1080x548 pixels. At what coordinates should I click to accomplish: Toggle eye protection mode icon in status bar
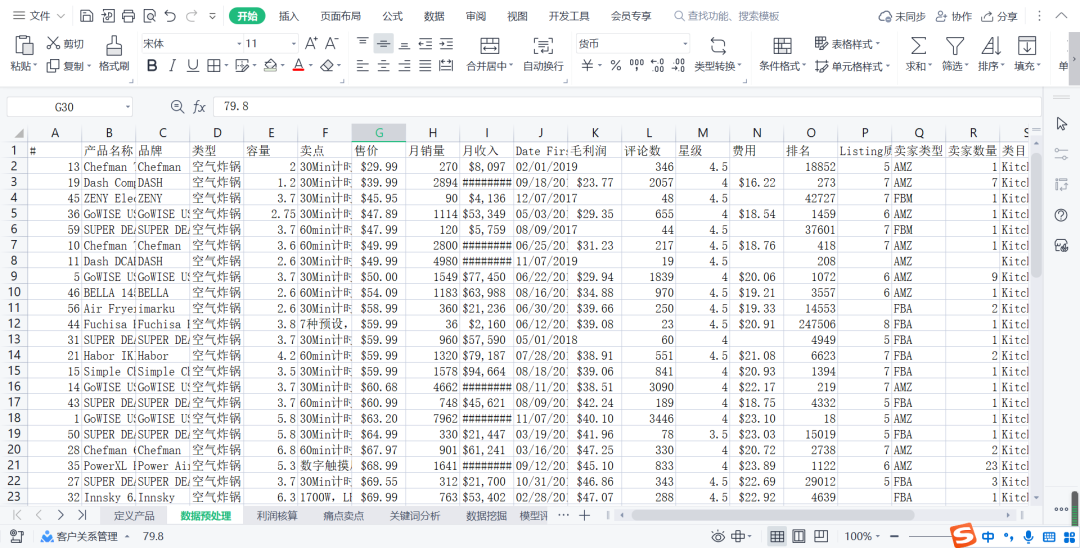pos(718,536)
